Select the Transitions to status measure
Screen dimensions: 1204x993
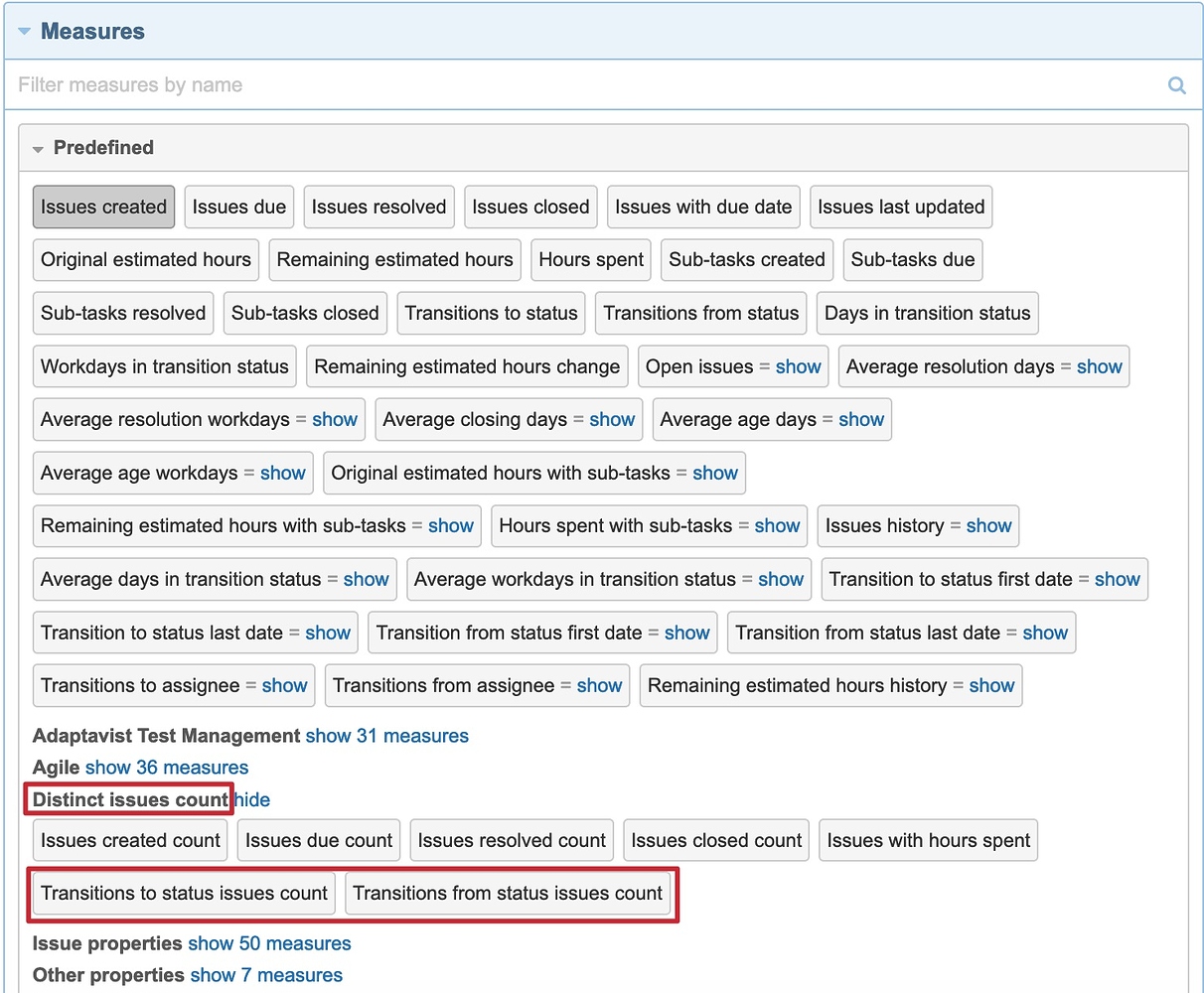491,313
